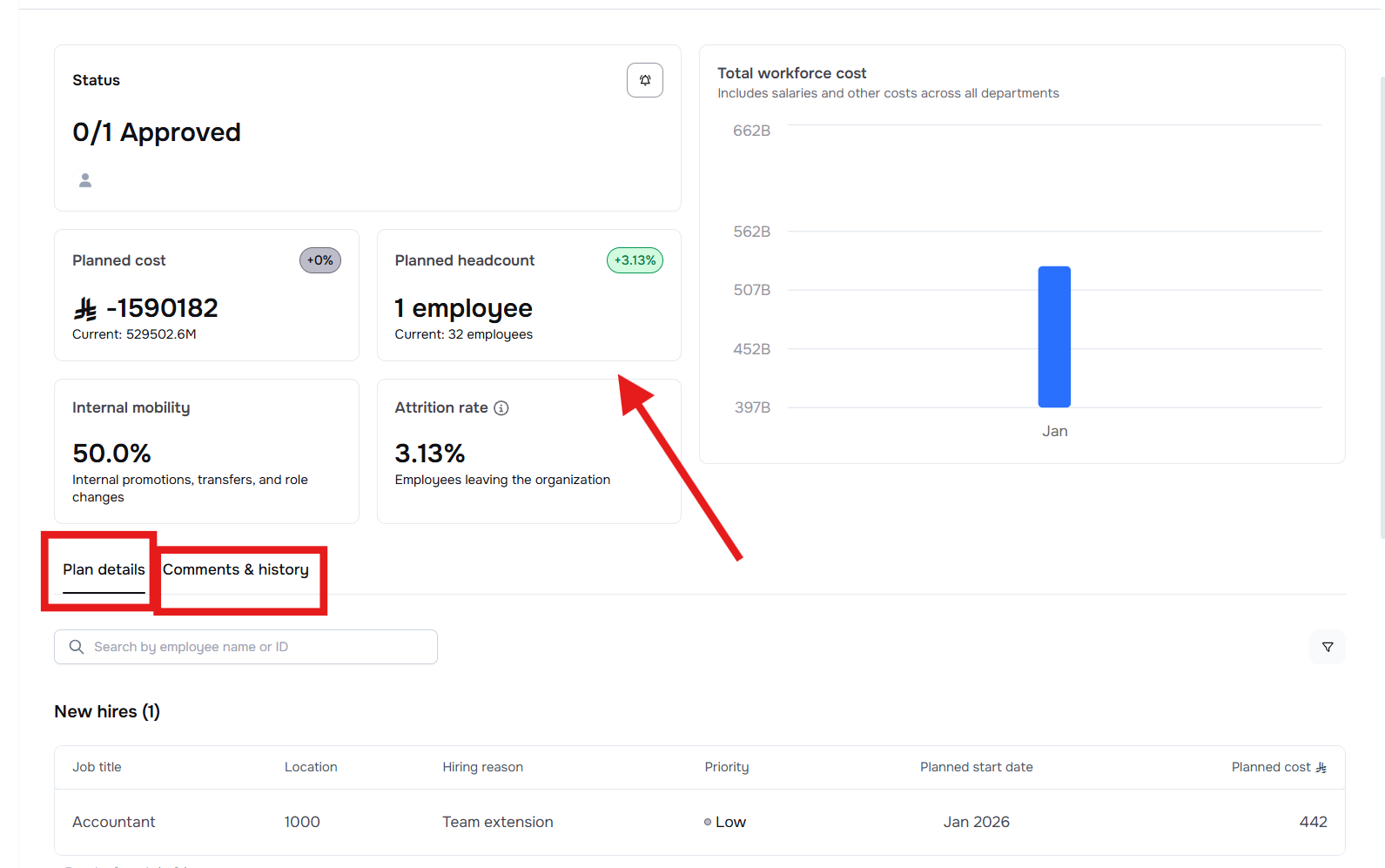The image size is (1385, 868).
Task: Click the info icon beside Attrition rate
Action: (501, 408)
